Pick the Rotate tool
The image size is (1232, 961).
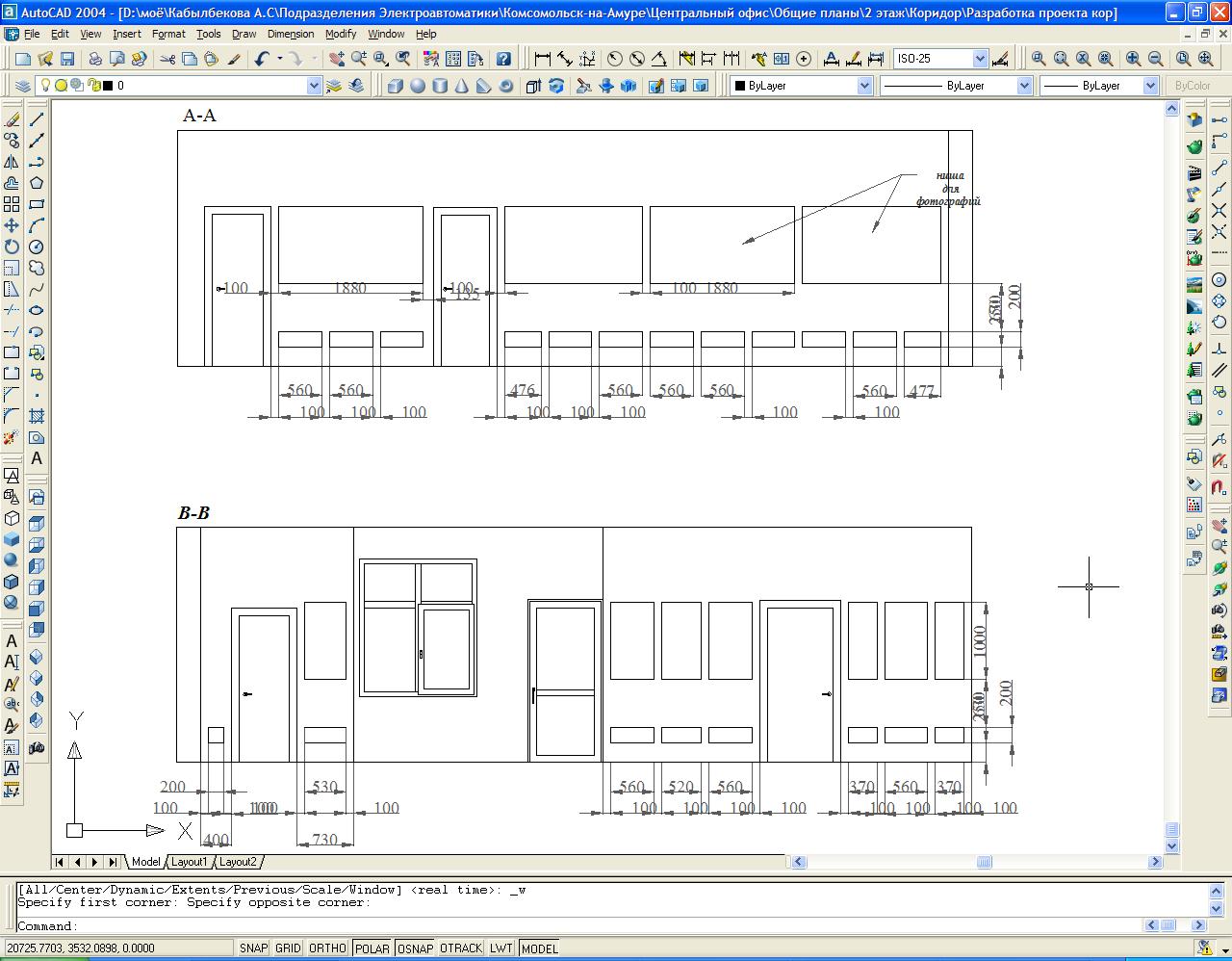[12, 247]
